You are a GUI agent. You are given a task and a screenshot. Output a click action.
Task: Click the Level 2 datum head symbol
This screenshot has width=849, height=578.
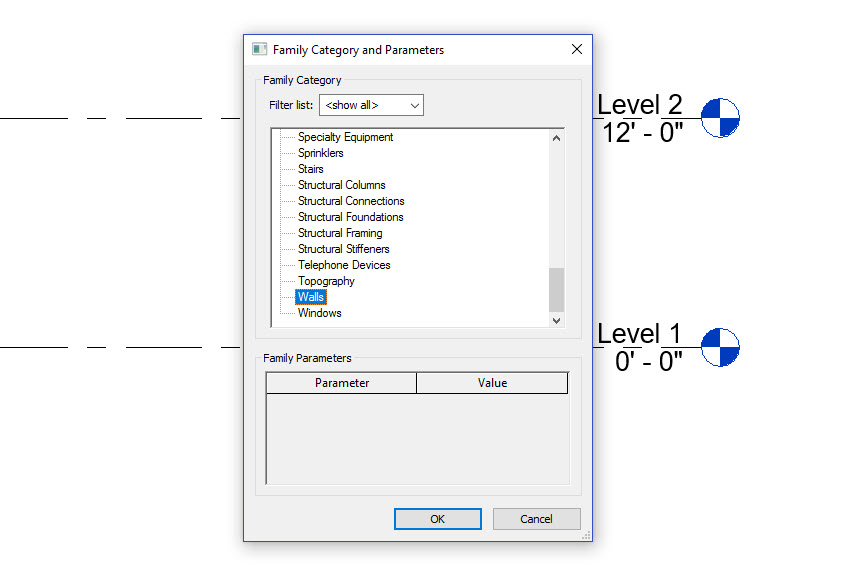coord(718,118)
